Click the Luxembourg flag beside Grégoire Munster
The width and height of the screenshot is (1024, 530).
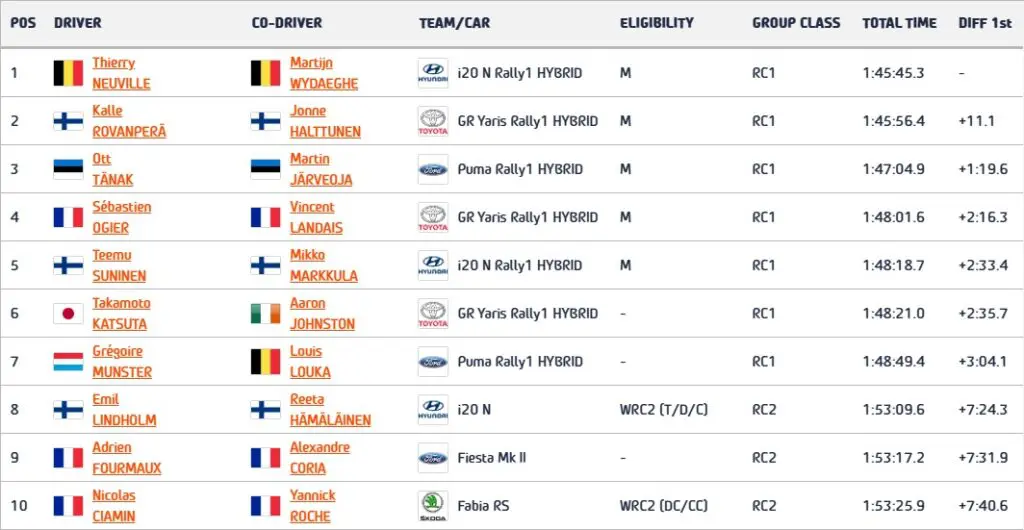69,362
